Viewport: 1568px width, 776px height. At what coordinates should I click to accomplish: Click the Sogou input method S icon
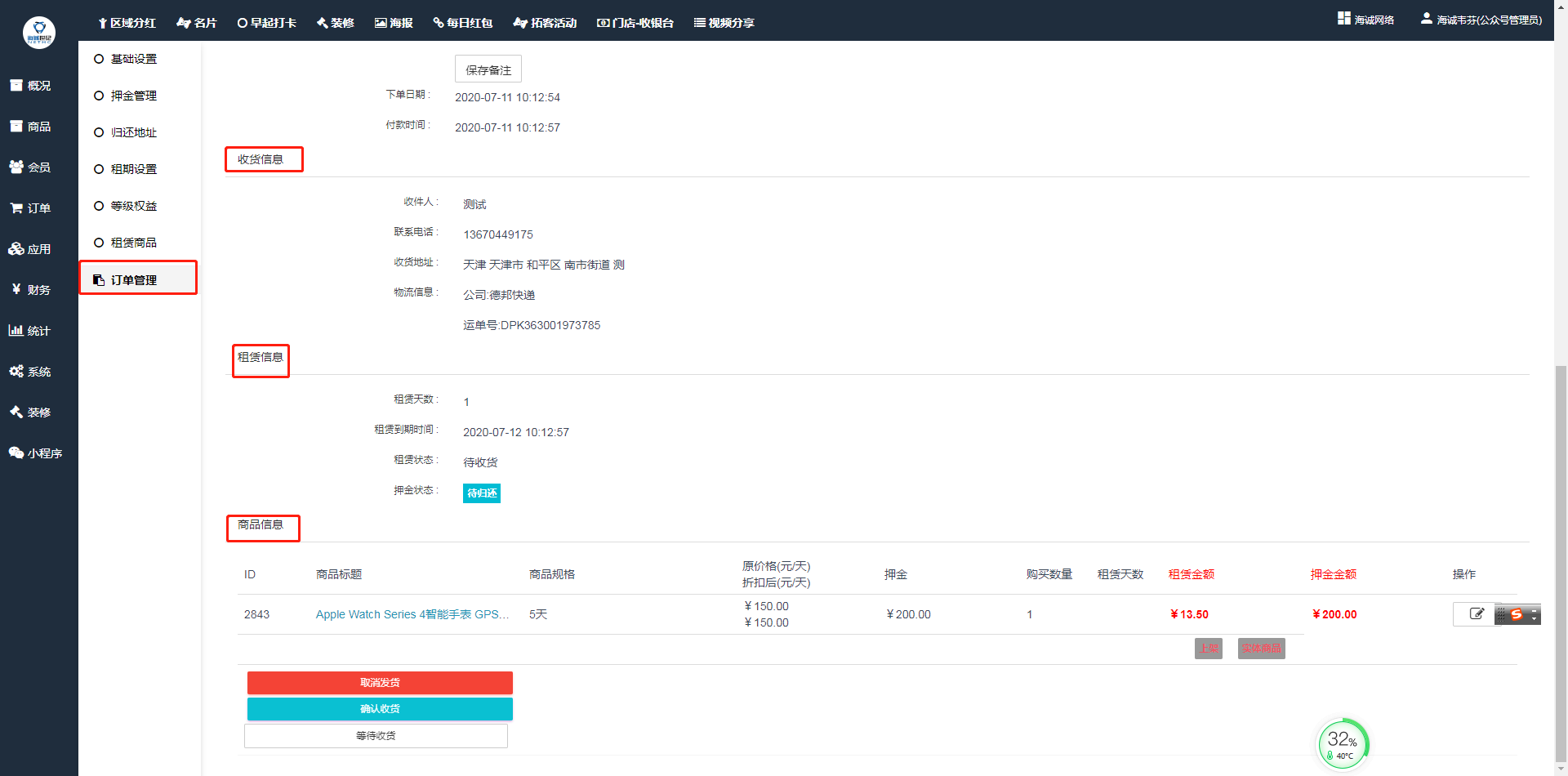(x=1517, y=614)
